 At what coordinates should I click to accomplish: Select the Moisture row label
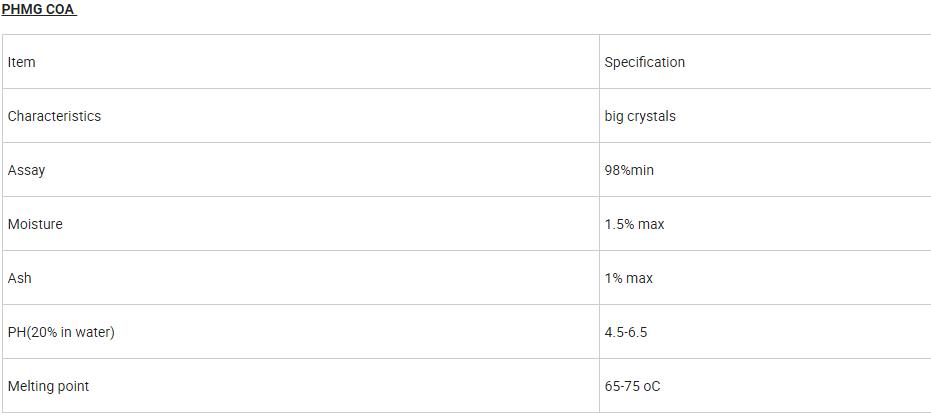[35, 224]
